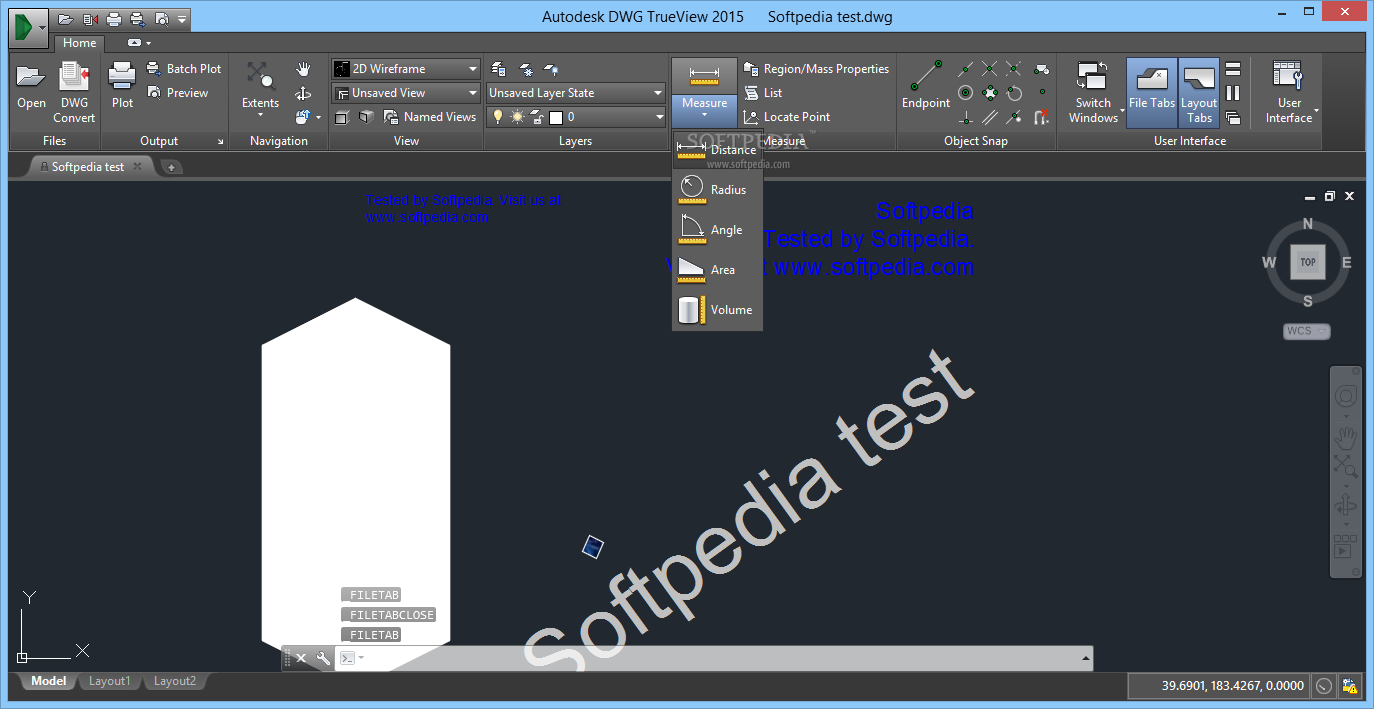Click the layer 0 white color swatch

click(x=557, y=117)
